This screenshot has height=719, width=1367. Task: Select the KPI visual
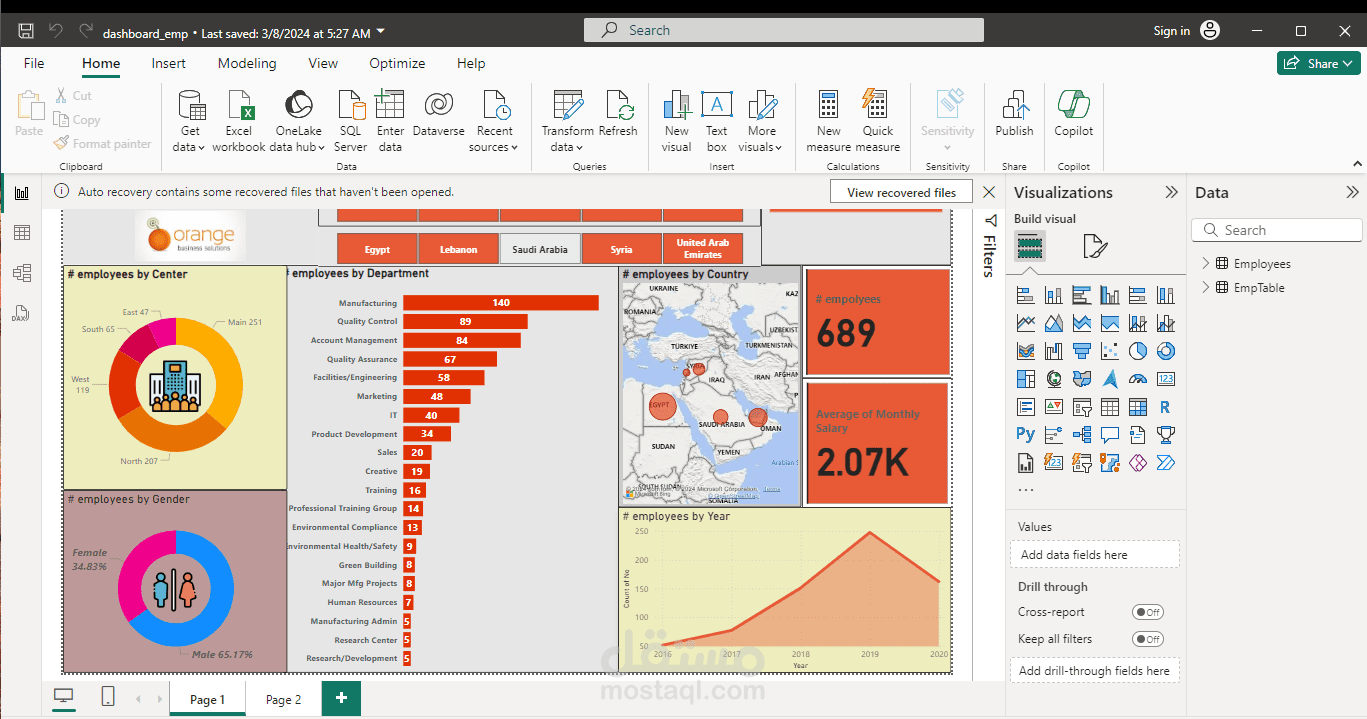tap(1053, 407)
